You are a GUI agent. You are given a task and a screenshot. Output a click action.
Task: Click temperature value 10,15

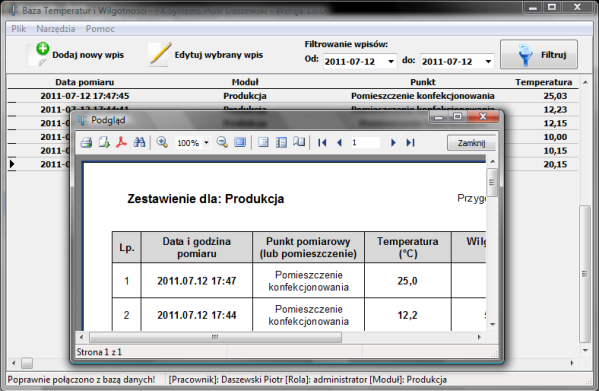[x=555, y=151]
